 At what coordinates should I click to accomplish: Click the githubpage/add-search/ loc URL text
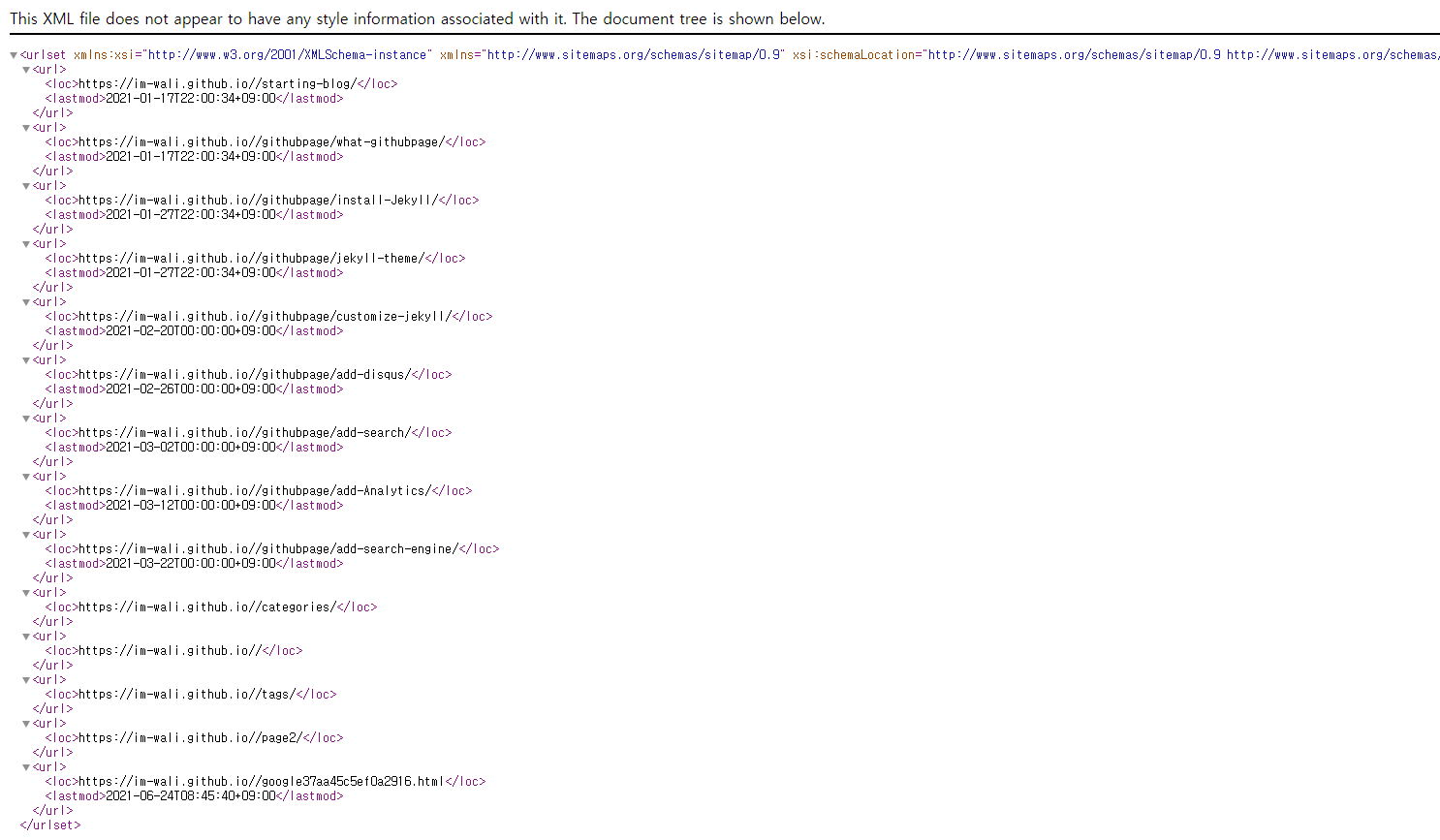coord(244,433)
